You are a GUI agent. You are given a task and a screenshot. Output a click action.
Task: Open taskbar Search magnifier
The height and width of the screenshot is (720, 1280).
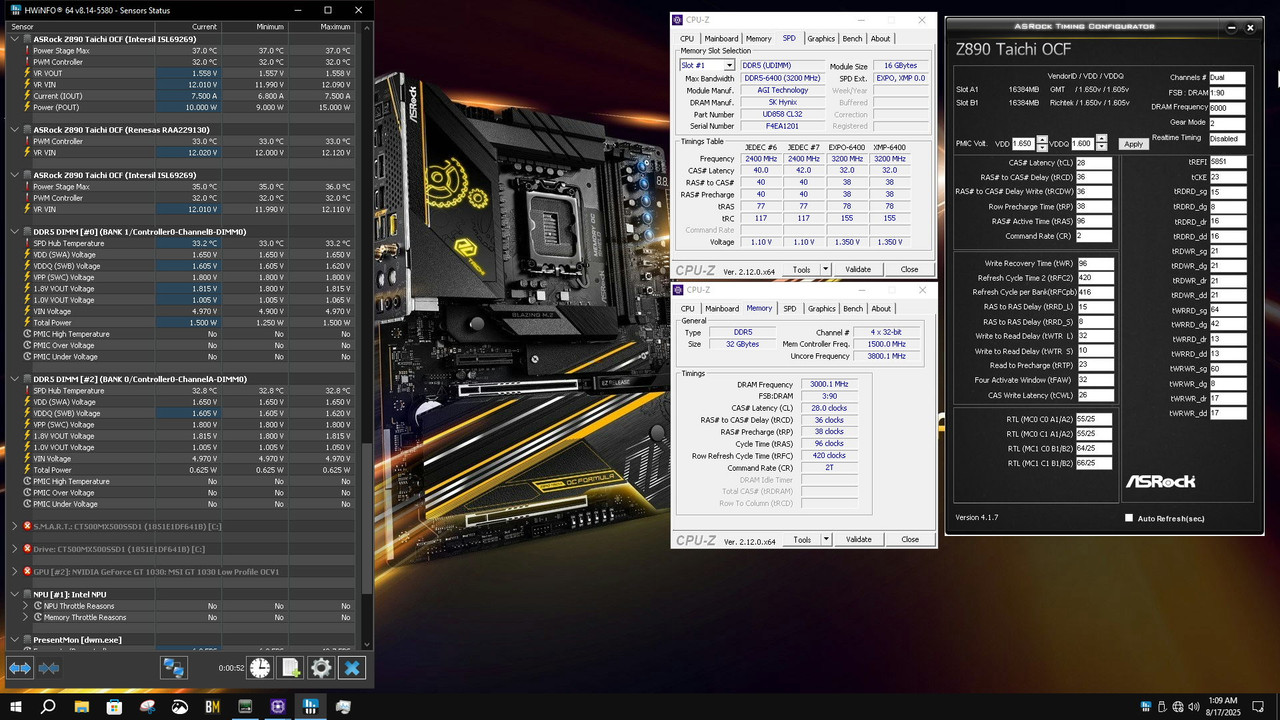(x=48, y=707)
